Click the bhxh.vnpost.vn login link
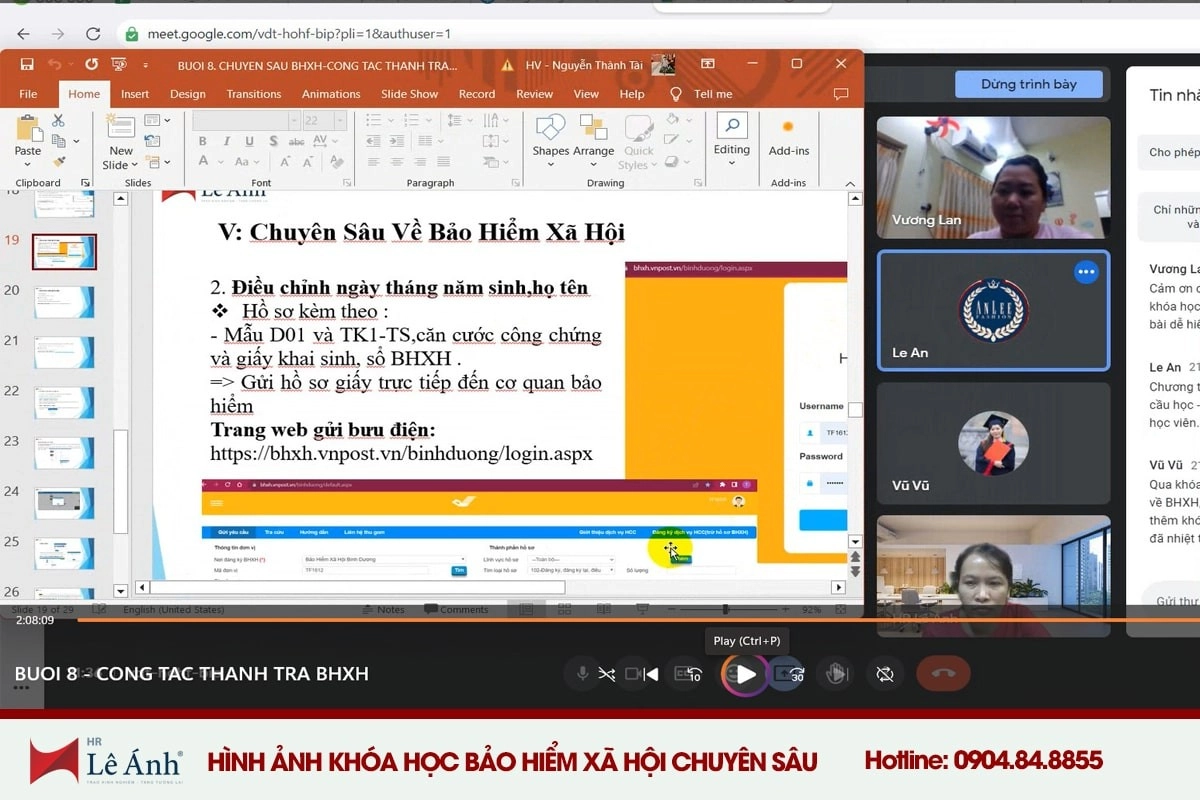 [x=401, y=454]
